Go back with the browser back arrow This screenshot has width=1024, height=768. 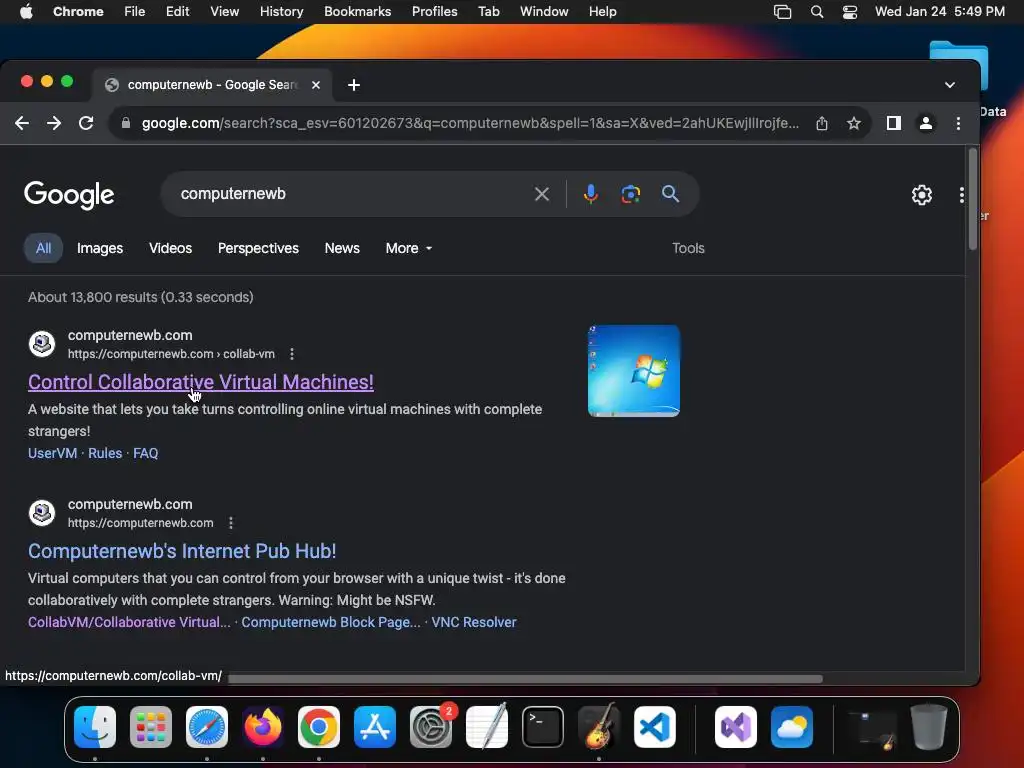(22, 123)
